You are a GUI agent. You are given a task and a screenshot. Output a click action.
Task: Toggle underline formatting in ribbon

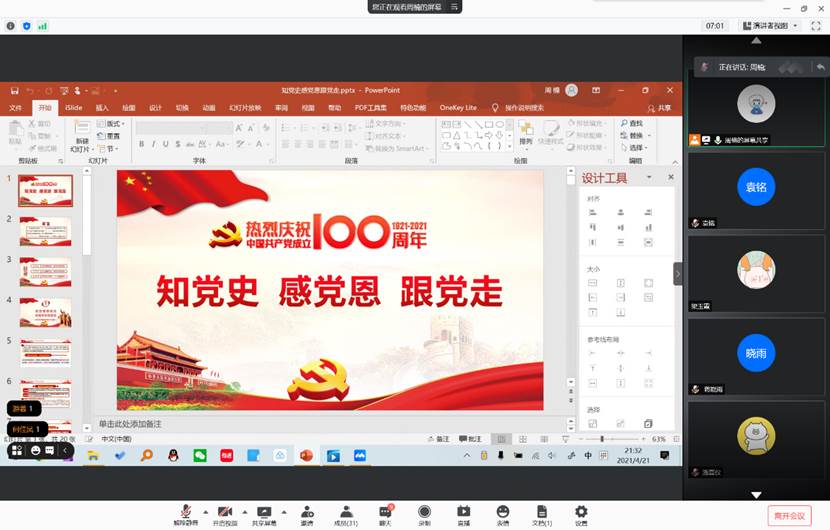pos(166,144)
